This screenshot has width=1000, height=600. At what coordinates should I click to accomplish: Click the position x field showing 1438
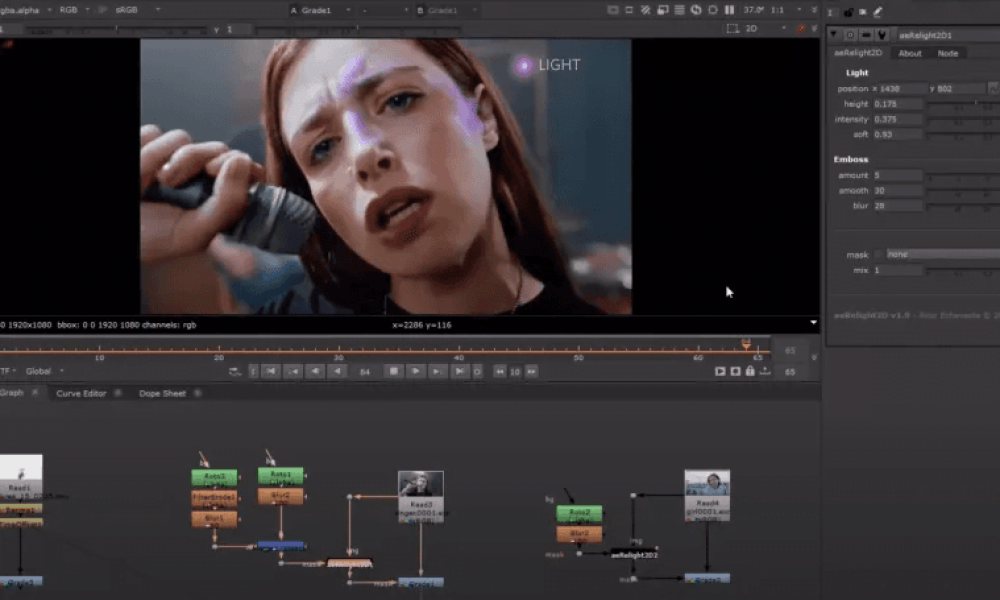[903, 89]
